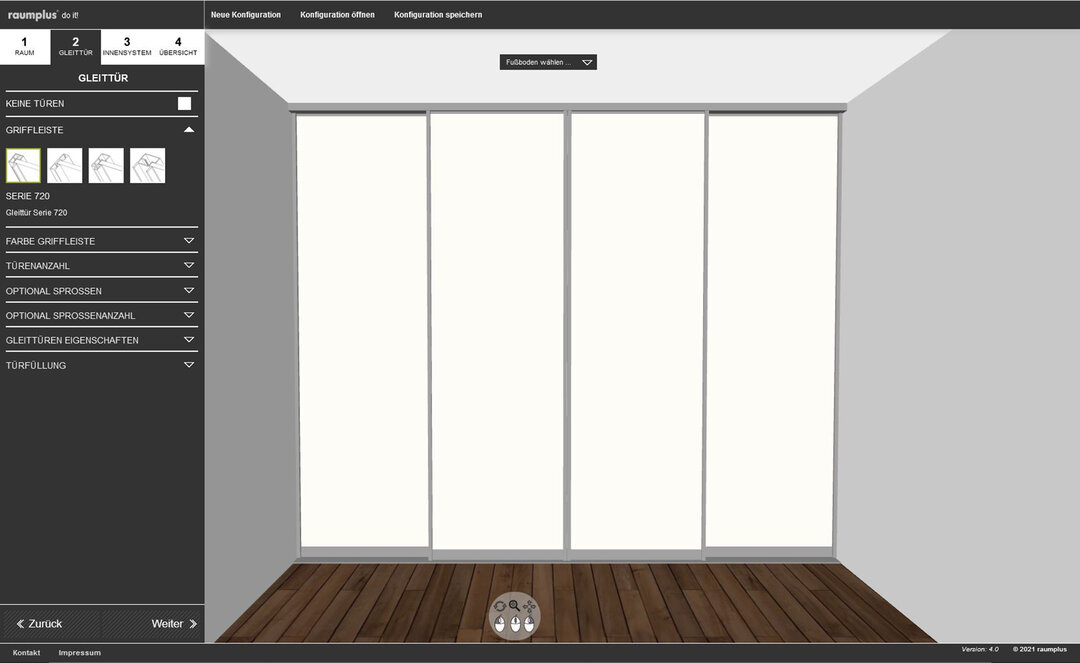
Task: Expand the Farbe Griffleiste section
Action: point(102,241)
